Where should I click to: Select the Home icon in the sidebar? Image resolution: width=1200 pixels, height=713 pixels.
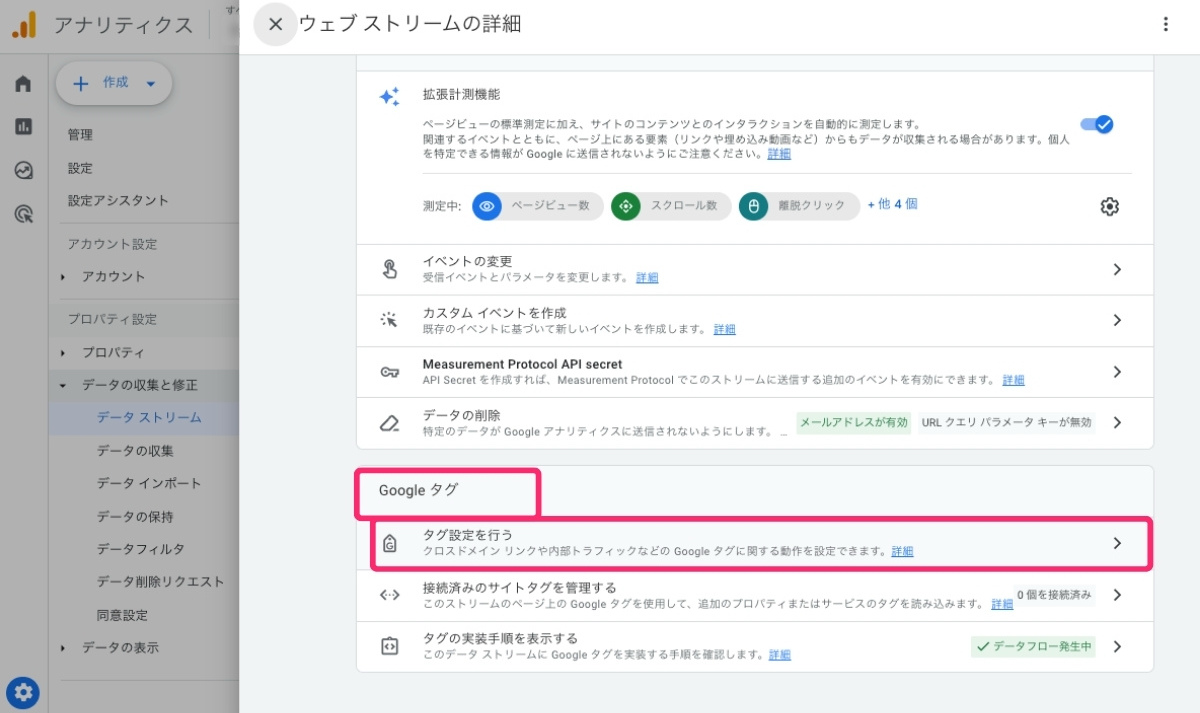pos(23,85)
